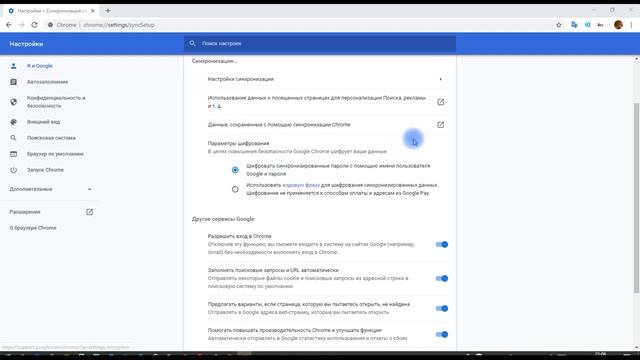640x360 pixels.
Task: Click the magnifier icon for Поисковая система
Action: point(13,138)
